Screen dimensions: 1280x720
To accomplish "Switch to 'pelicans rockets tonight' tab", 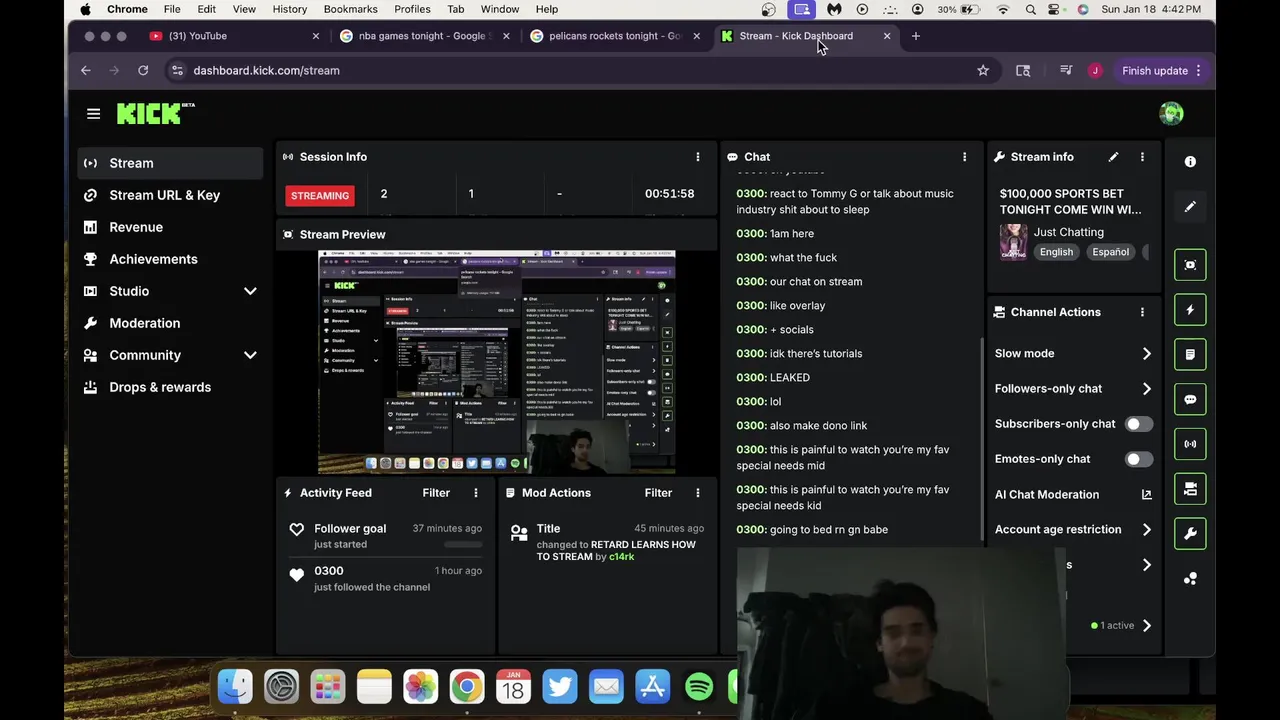I will [614, 36].
